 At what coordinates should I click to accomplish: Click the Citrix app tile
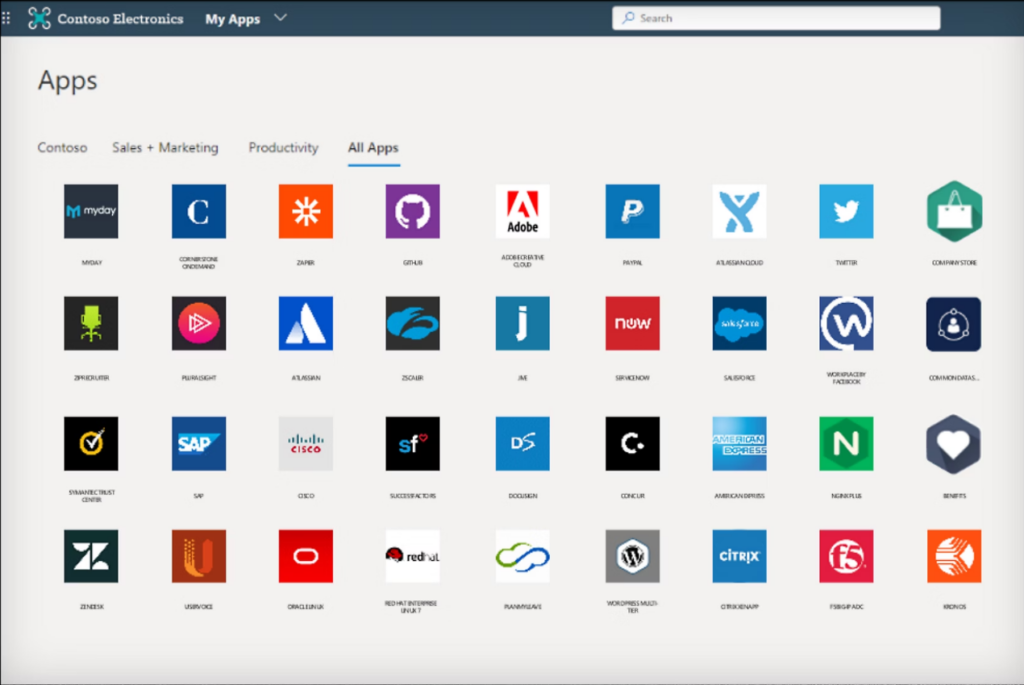tap(739, 556)
